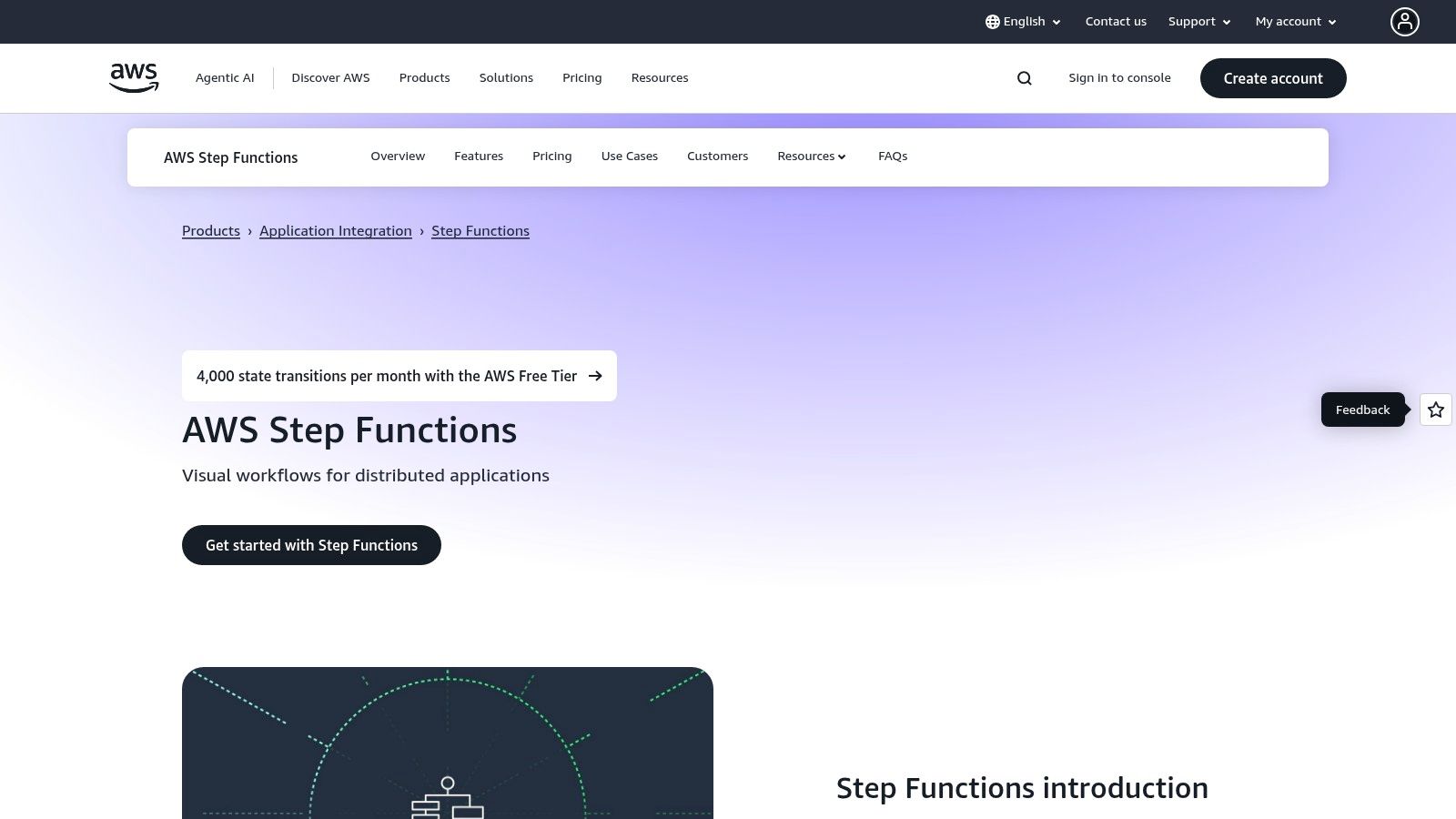Click the Create account button
1456x819 pixels.
coord(1273,78)
